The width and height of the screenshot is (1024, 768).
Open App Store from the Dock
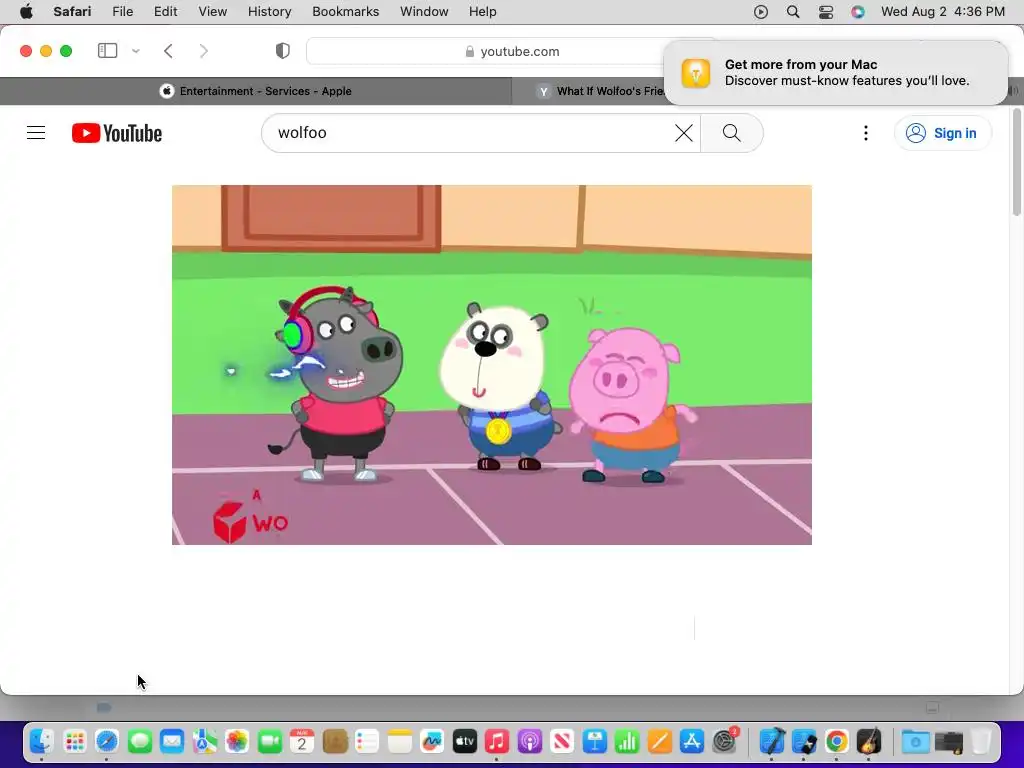(x=692, y=741)
